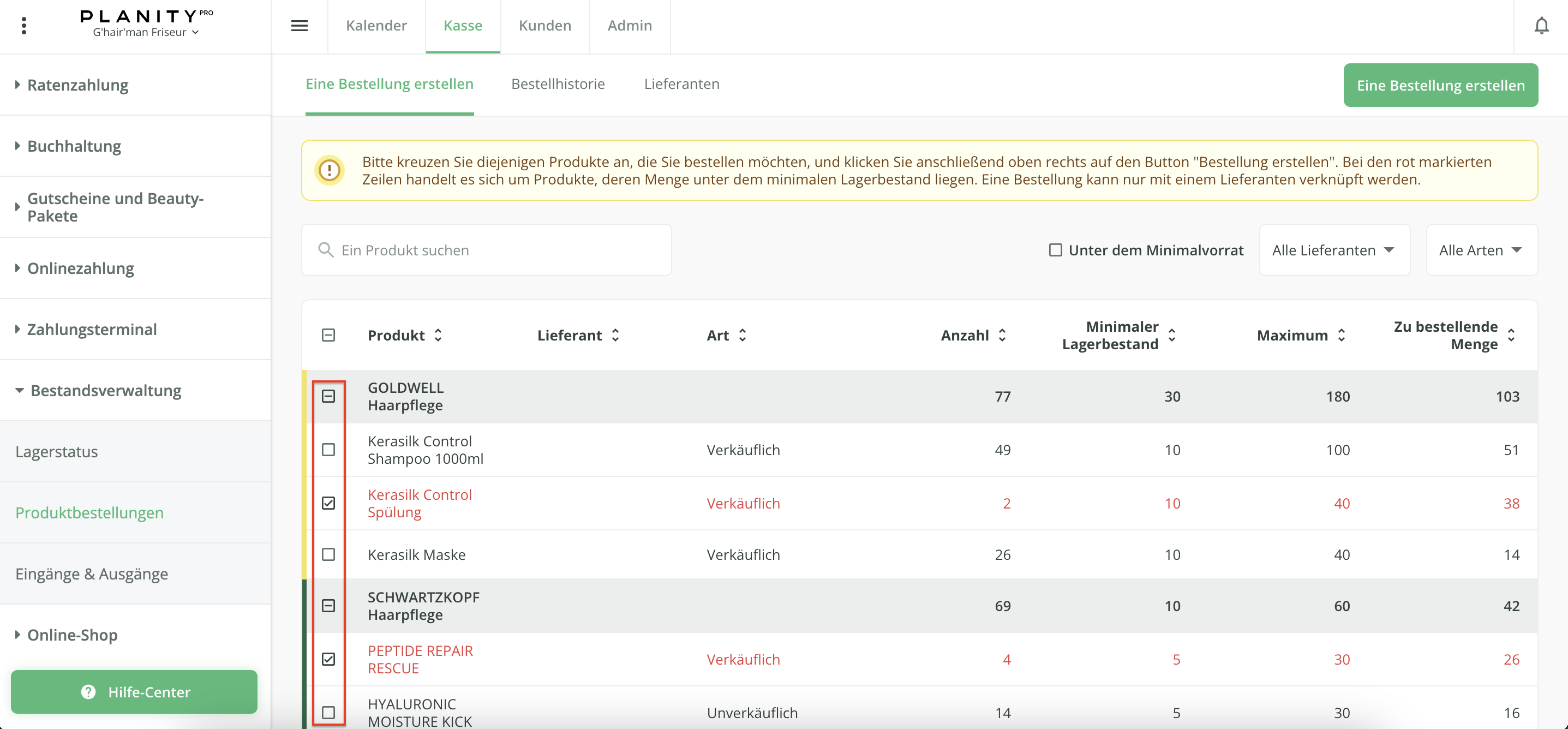1568x729 pixels.
Task: Uncheck PEPTIDE REPAIR RESCUE product
Action: tap(328, 659)
